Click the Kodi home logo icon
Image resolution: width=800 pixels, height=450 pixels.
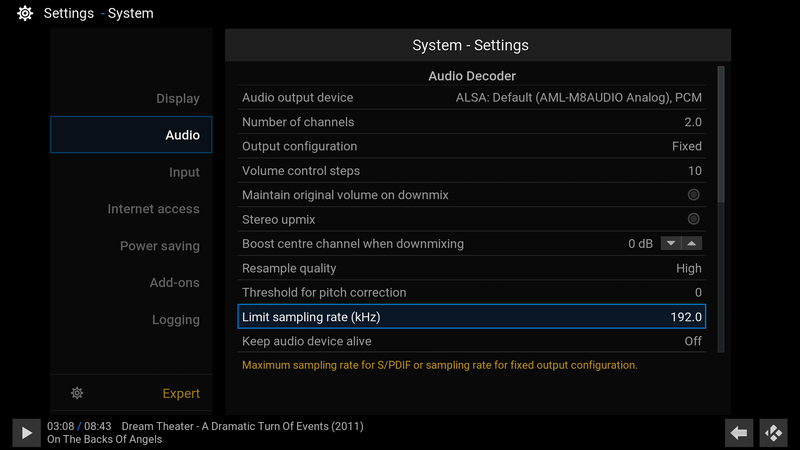(x=773, y=432)
